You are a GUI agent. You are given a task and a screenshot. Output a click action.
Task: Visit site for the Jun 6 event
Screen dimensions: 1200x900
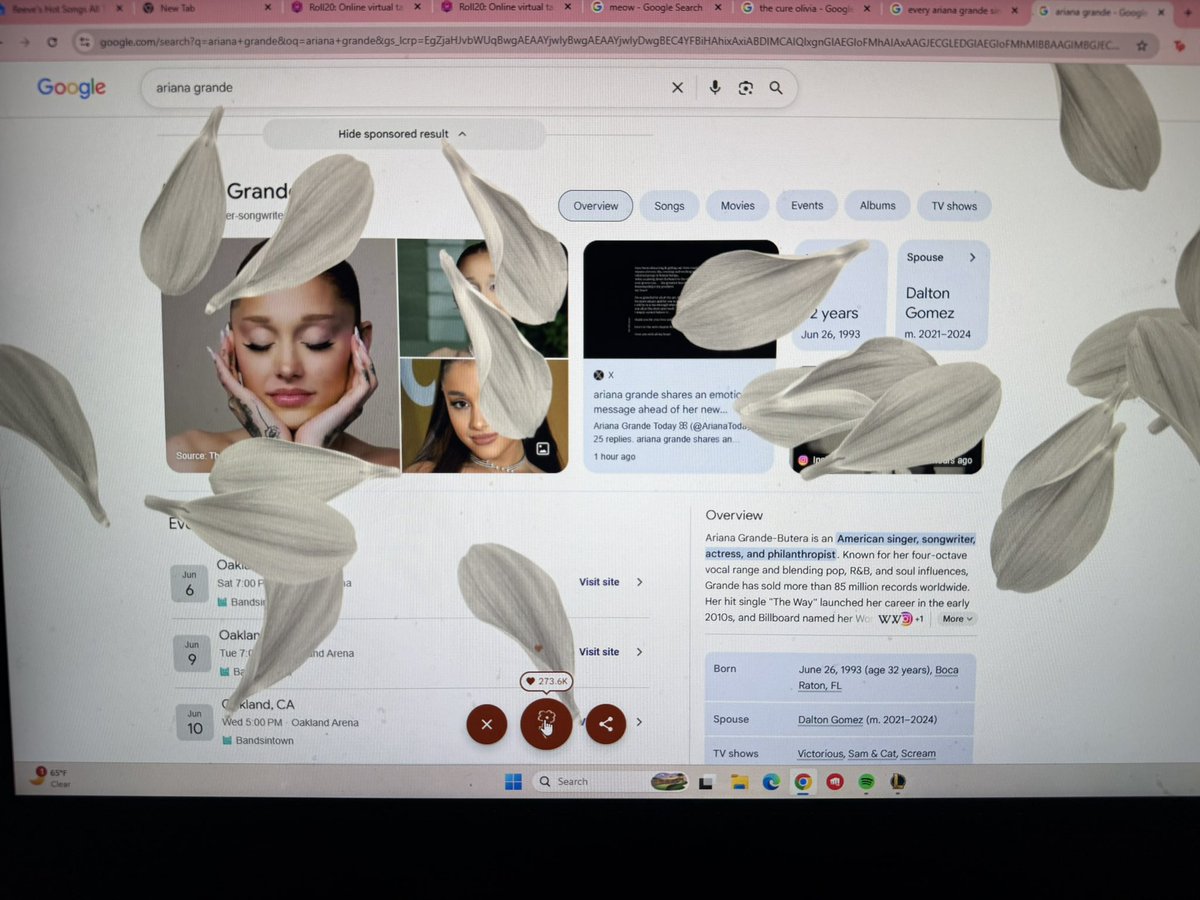[x=599, y=582]
